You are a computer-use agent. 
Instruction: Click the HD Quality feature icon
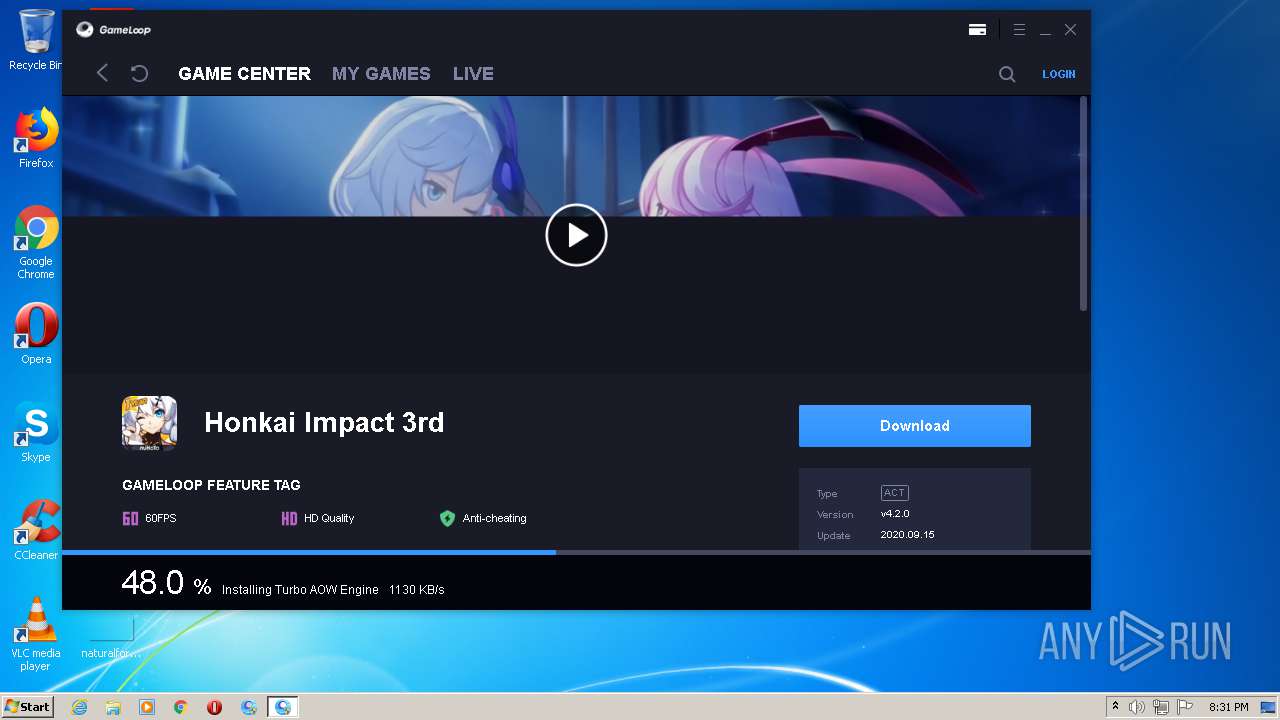tap(289, 518)
